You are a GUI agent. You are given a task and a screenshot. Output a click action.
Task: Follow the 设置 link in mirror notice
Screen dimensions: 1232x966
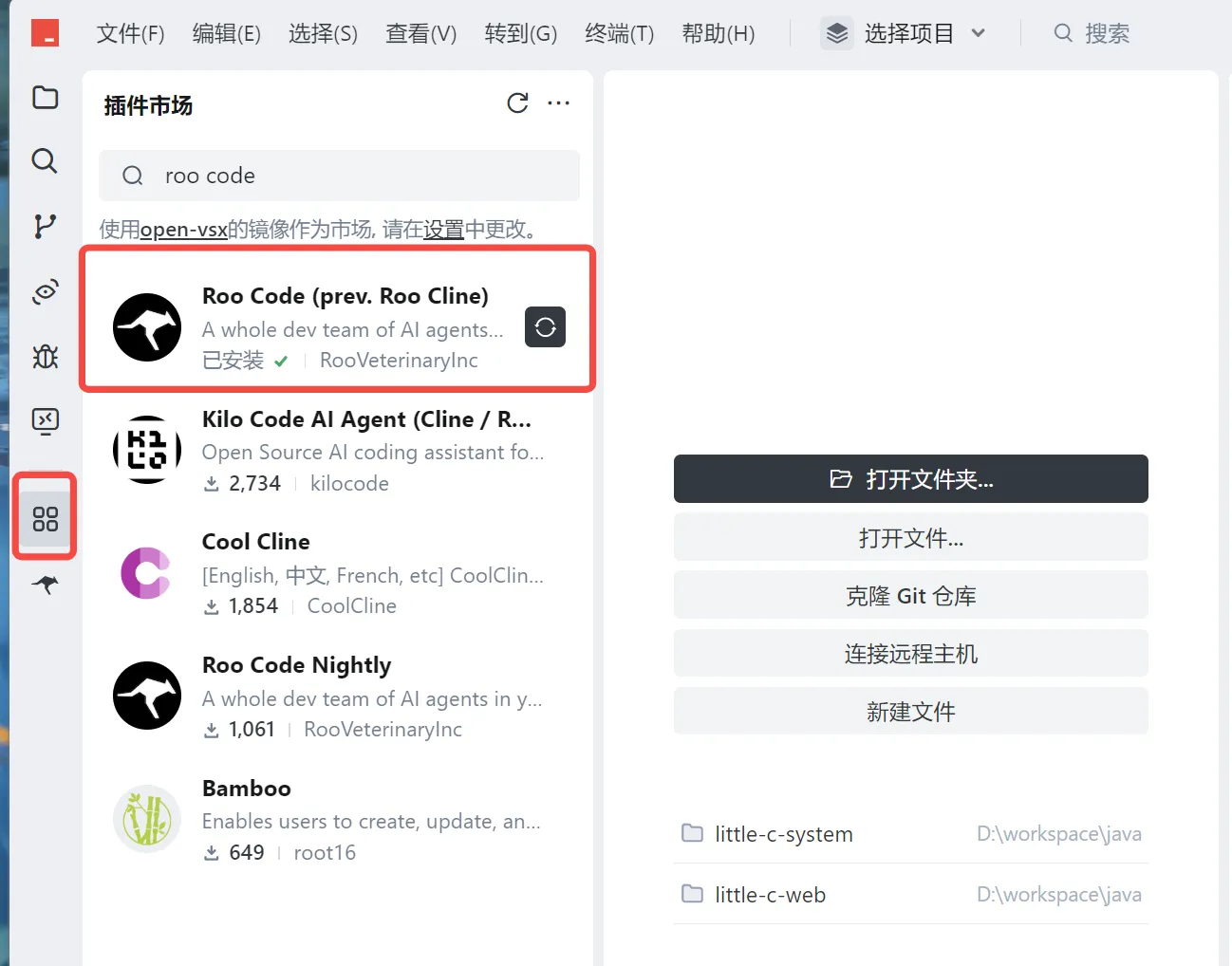click(443, 230)
